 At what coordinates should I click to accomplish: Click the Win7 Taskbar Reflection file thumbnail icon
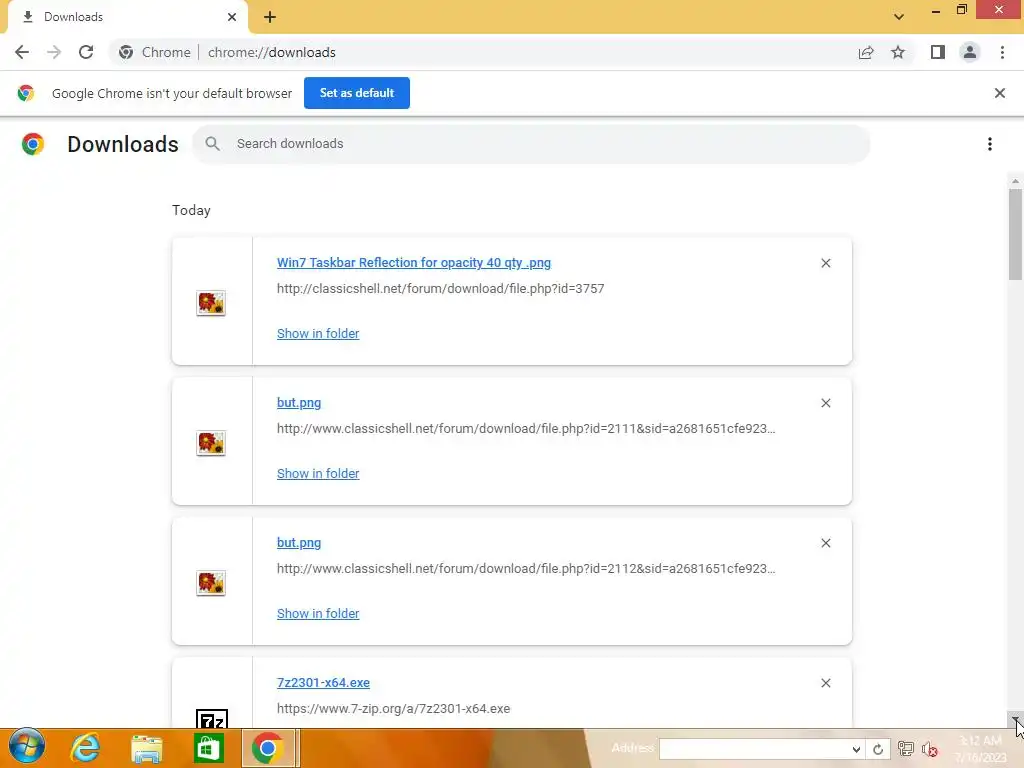pyautogui.click(x=211, y=303)
